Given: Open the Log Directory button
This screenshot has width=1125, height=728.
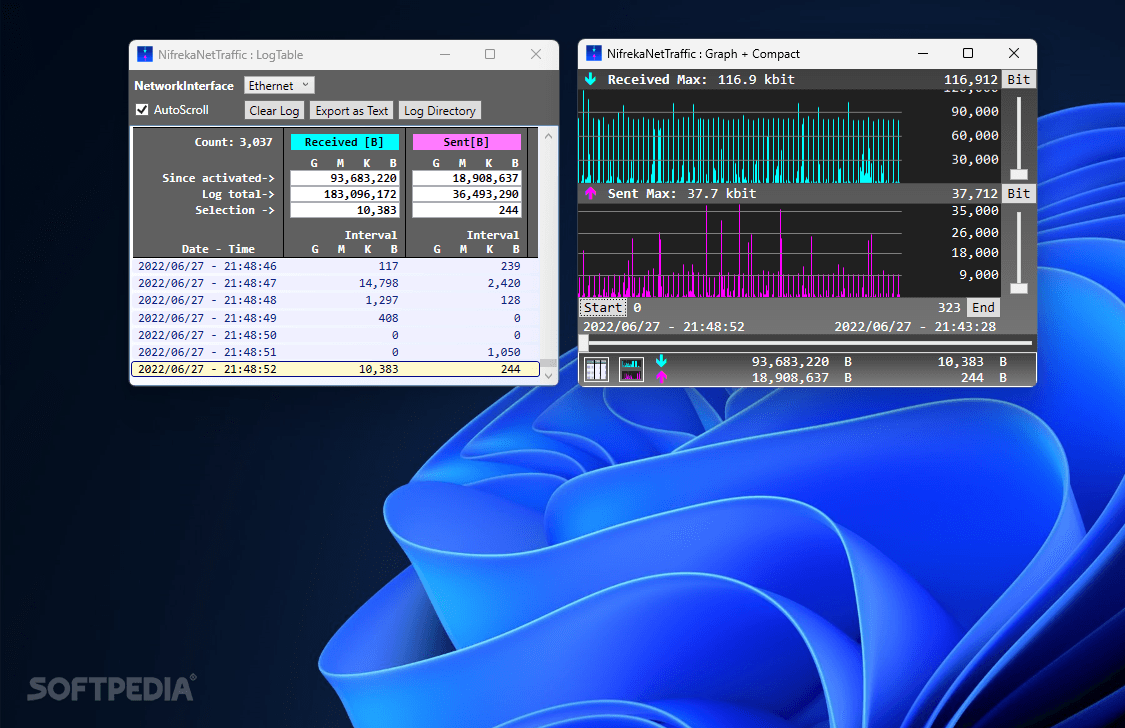Looking at the screenshot, I should [x=440, y=110].
